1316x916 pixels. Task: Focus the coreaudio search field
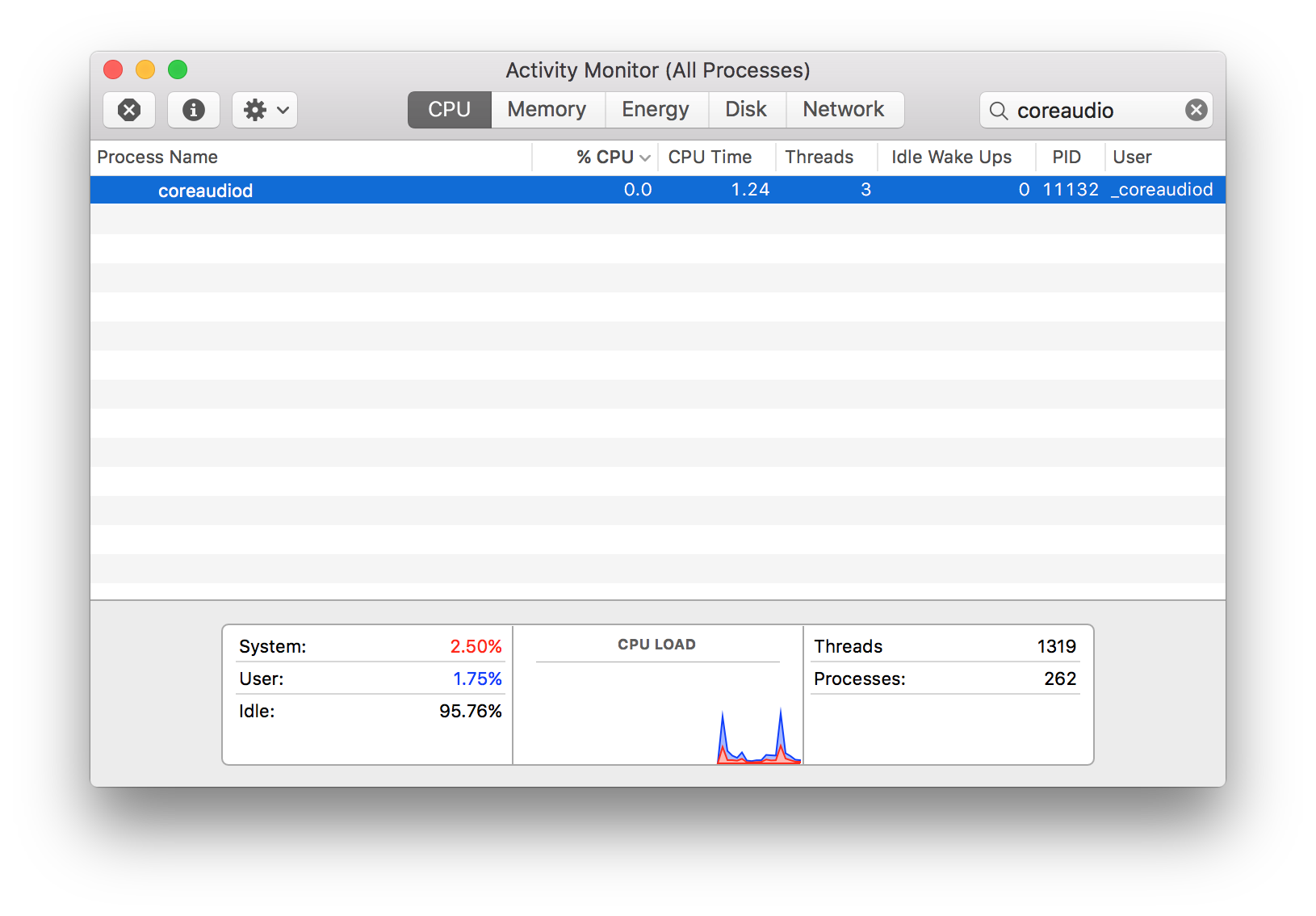point(1096,110)
